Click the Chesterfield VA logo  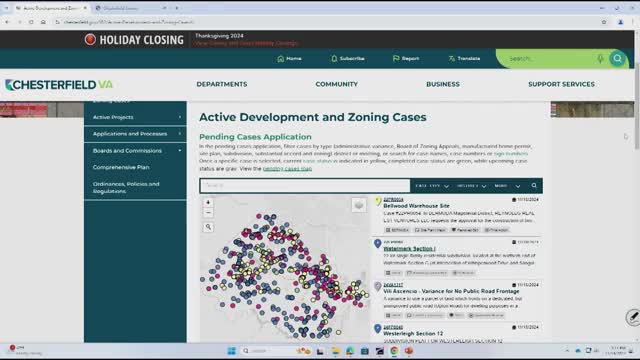tap(59, 85)
